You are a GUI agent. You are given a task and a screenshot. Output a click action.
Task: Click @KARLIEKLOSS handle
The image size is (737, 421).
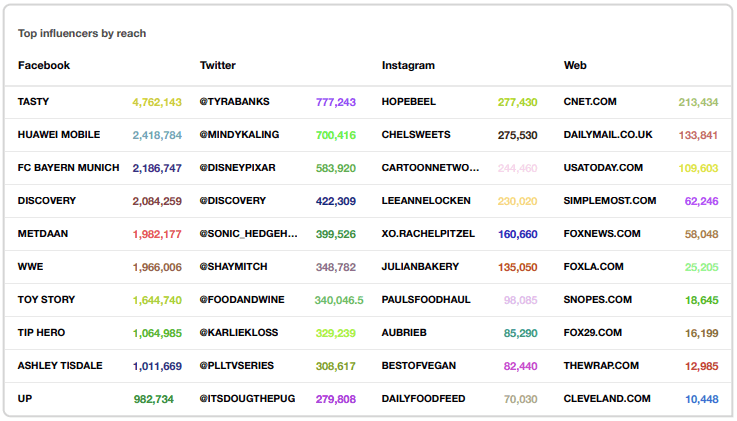(239, 332)
